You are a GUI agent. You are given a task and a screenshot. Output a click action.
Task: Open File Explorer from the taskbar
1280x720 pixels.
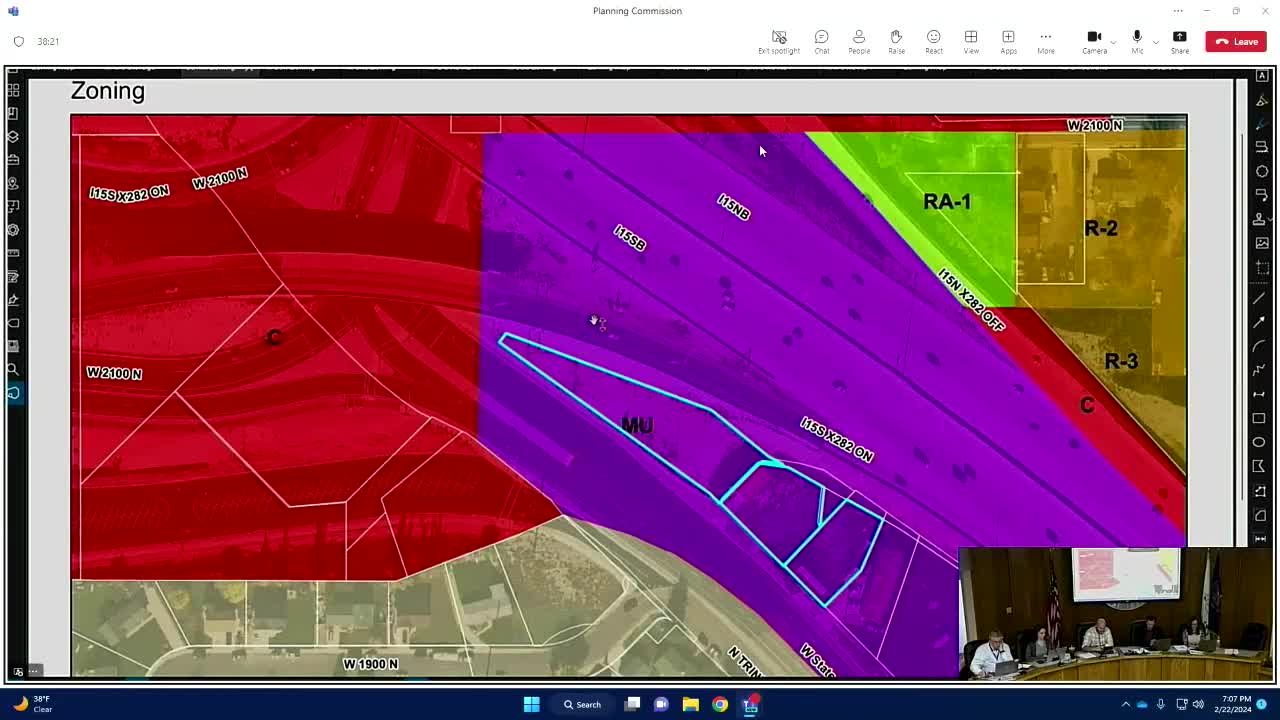click(690, 704)
